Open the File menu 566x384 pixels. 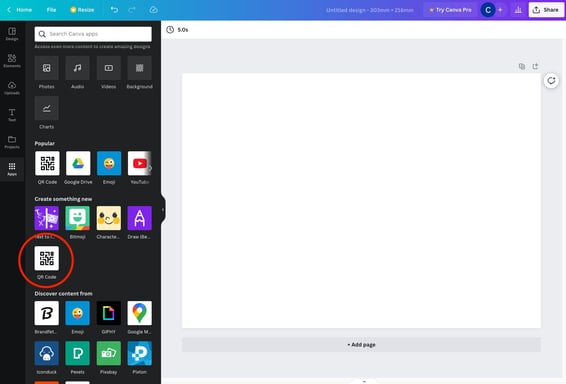[51, 10]
